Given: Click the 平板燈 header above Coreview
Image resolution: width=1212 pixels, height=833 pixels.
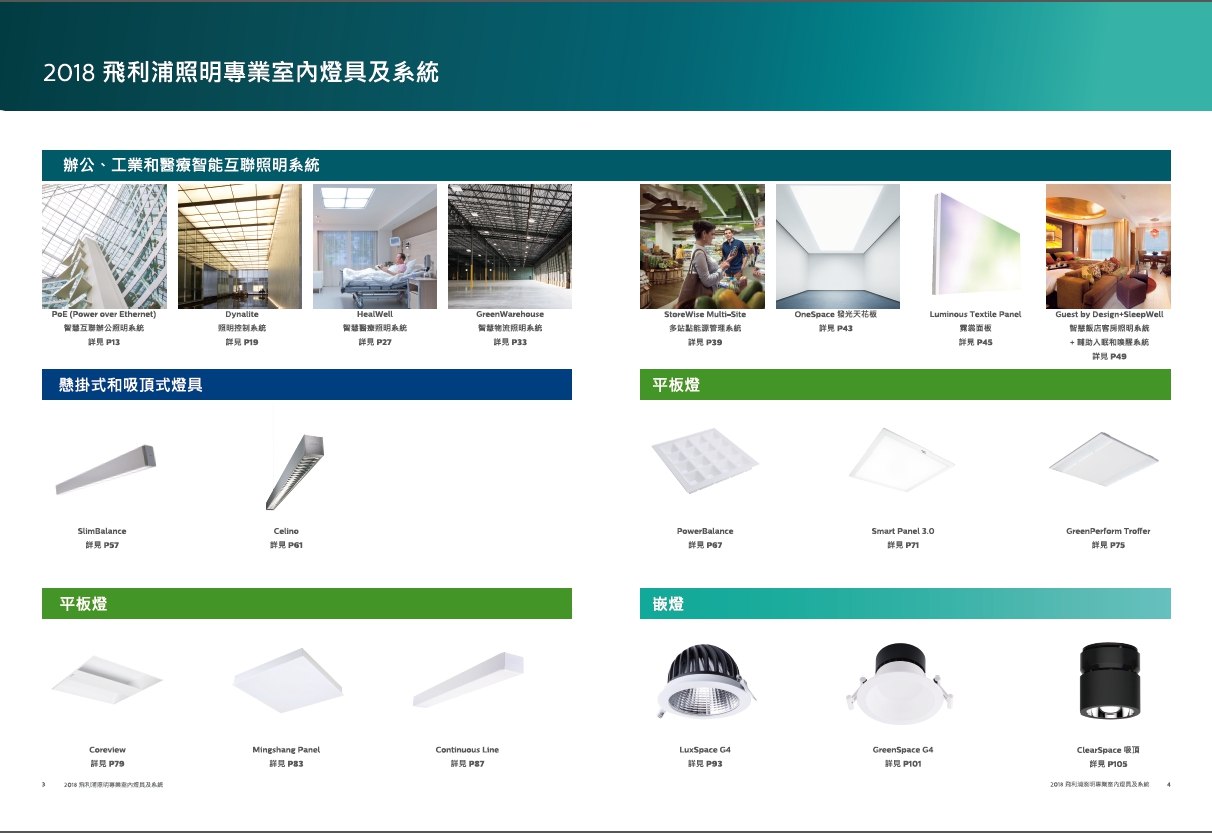Looking at the screenshot, I should click(x=307, y=603).
